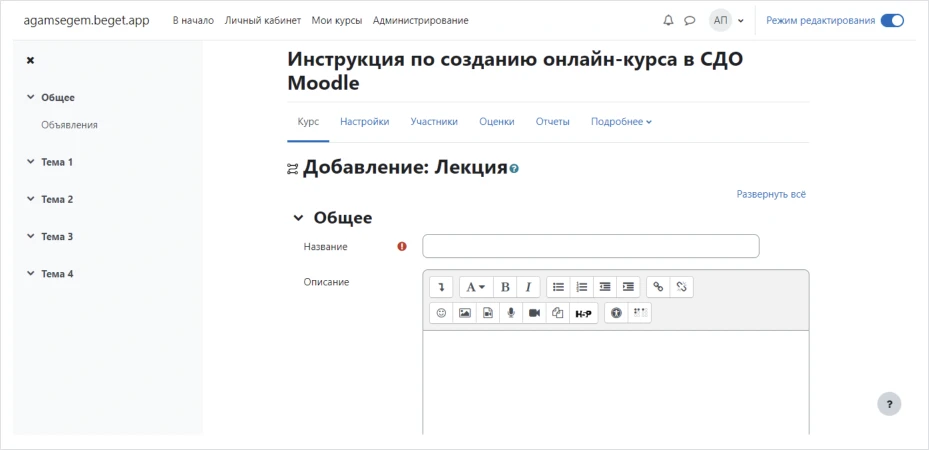Screen dimensions: 929x450
Task: Open manage files icon in the editor
Action: [558, 313]
